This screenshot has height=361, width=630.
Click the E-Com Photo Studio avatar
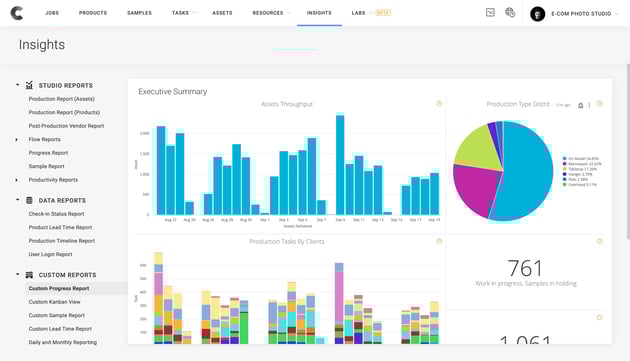[537, 14]
